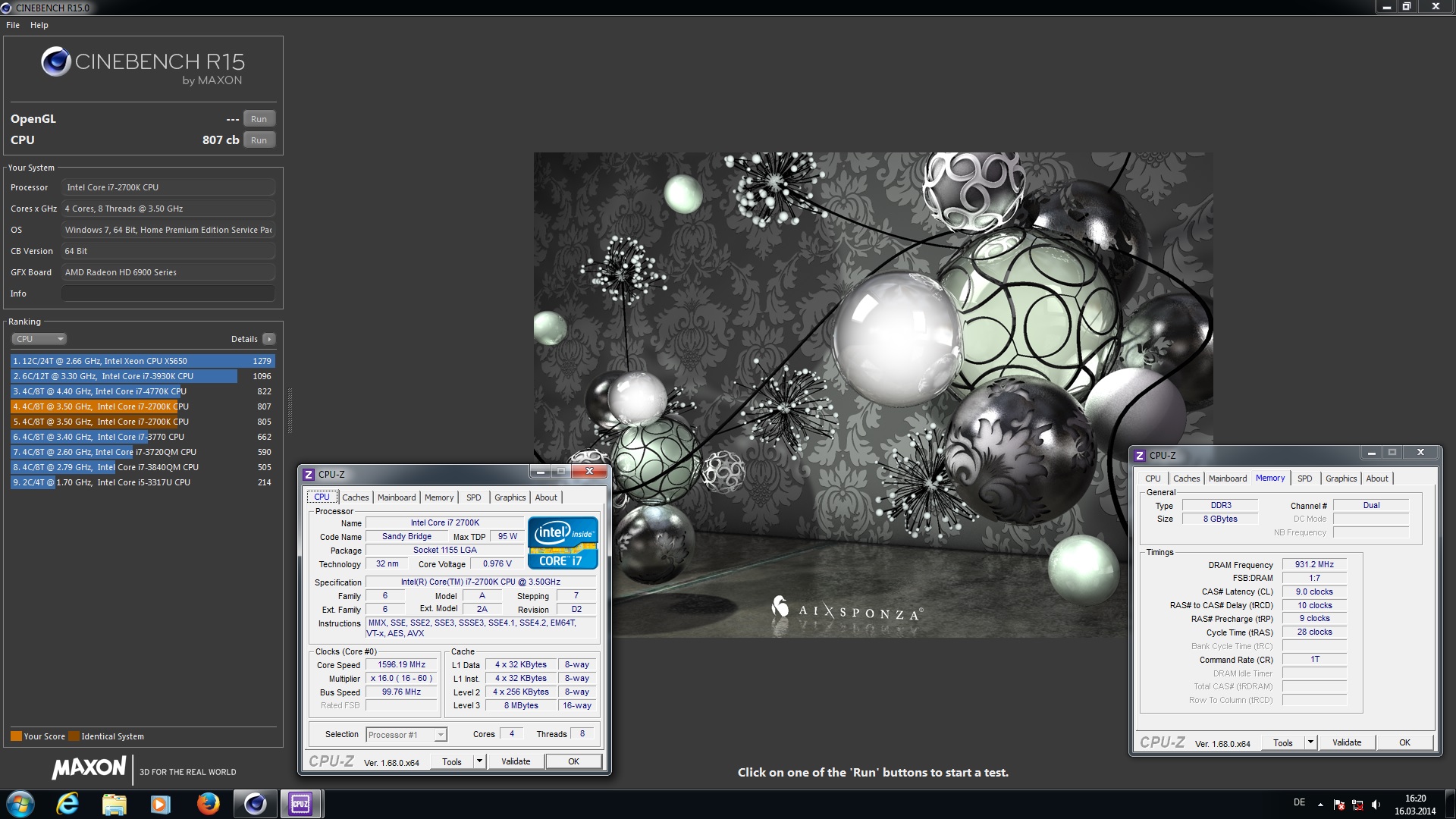Switch to Cinebench taskbar icon
This screenshot has width=1456, height=819.
pyautogui.click(x=255, y=804)
